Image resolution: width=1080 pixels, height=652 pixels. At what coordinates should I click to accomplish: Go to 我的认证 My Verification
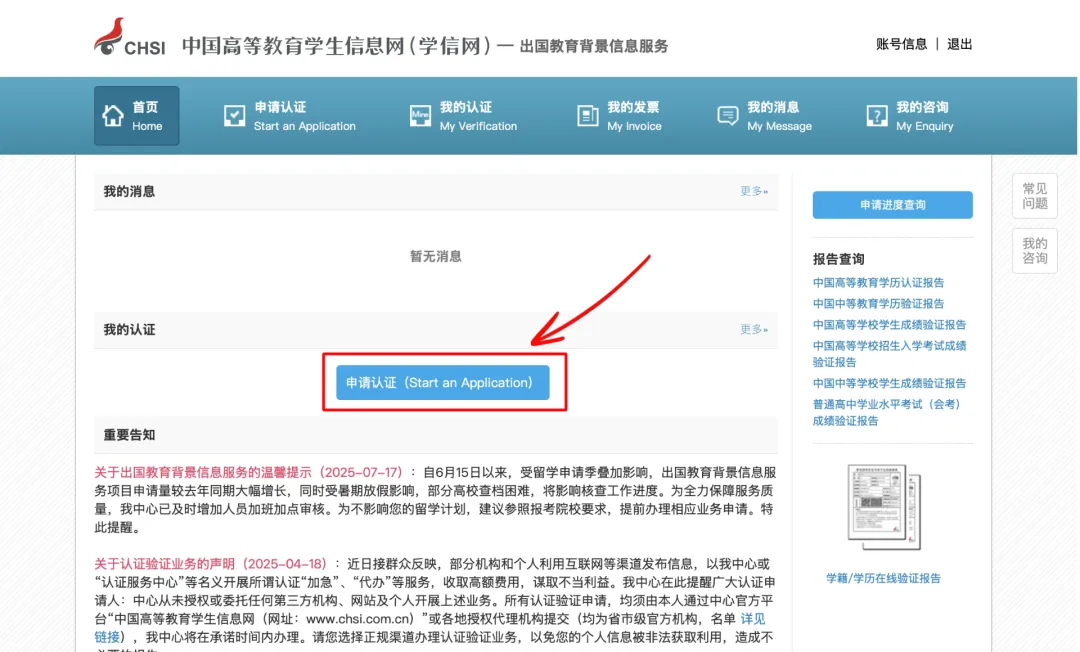pos(464,116)
